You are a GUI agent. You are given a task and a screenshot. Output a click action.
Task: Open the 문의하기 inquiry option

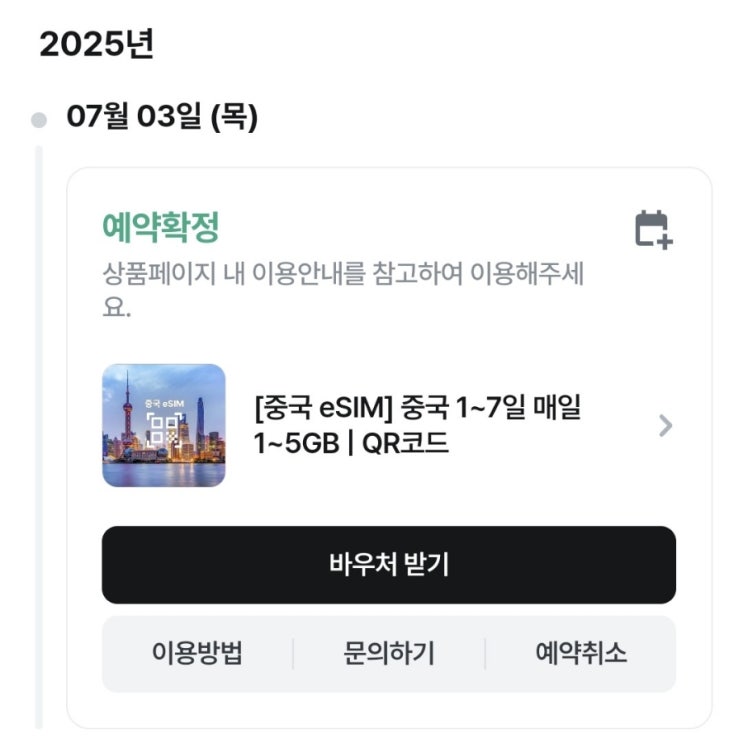pyautogui.click(x=389, y=654)
